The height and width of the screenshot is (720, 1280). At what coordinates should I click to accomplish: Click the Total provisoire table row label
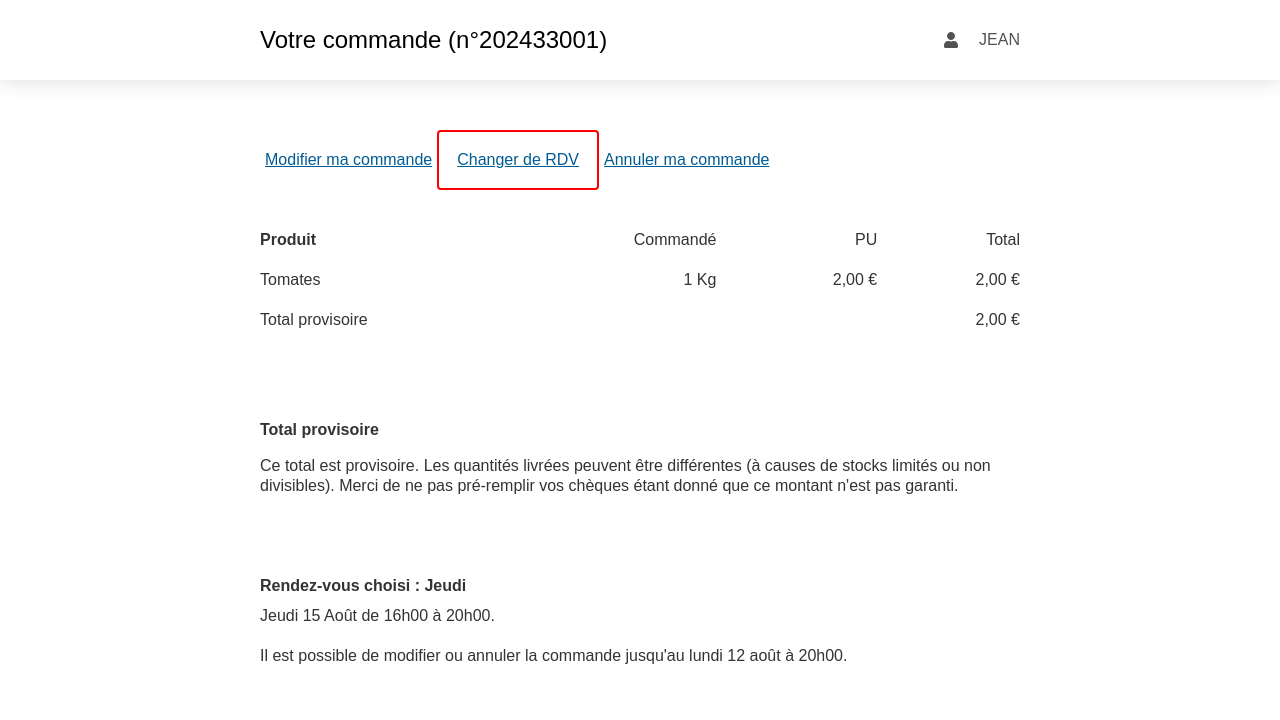[x=314, y=320]
